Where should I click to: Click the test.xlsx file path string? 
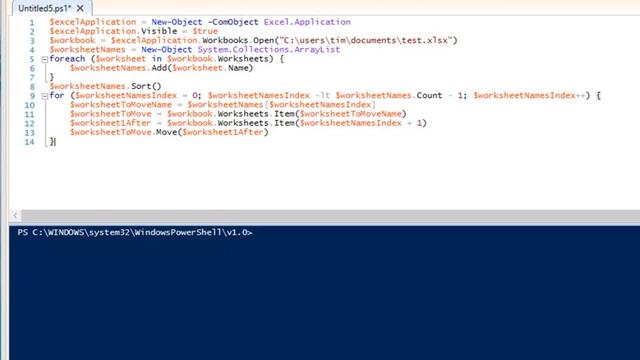click(x=368, y=40)
